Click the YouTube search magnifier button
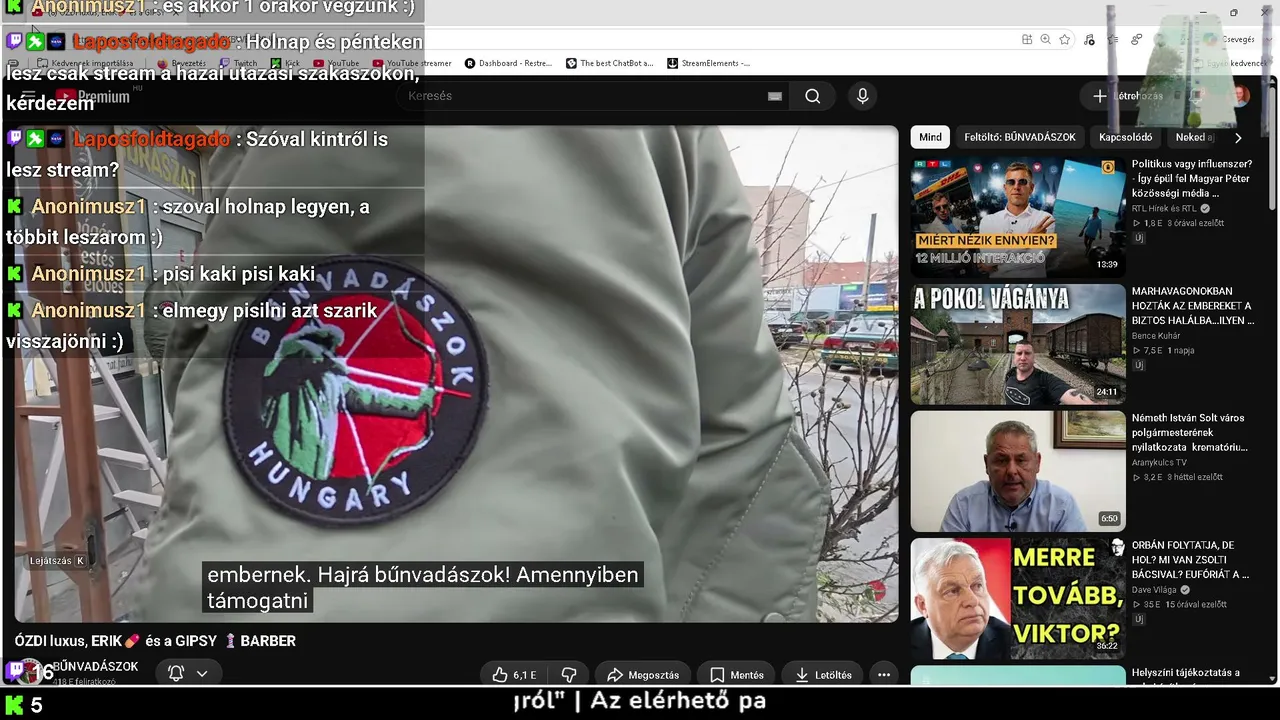Screen dimensions: 1280x720 (x=813, y=96)
